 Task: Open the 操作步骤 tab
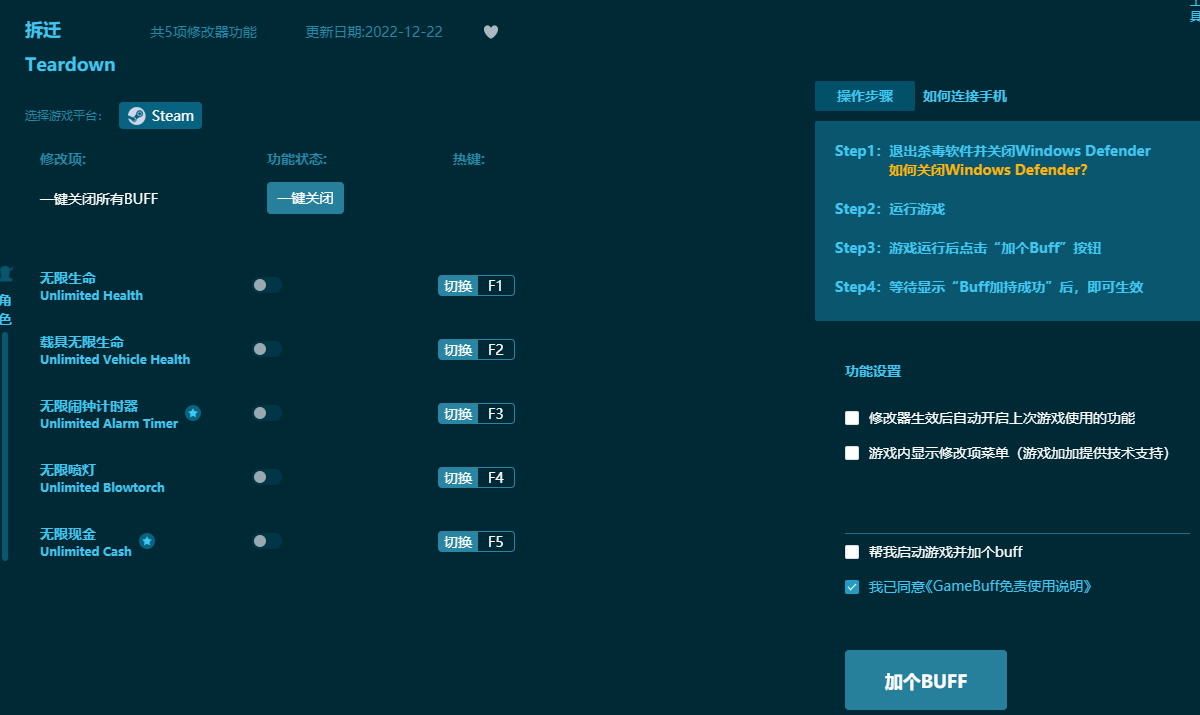[865, 96]
